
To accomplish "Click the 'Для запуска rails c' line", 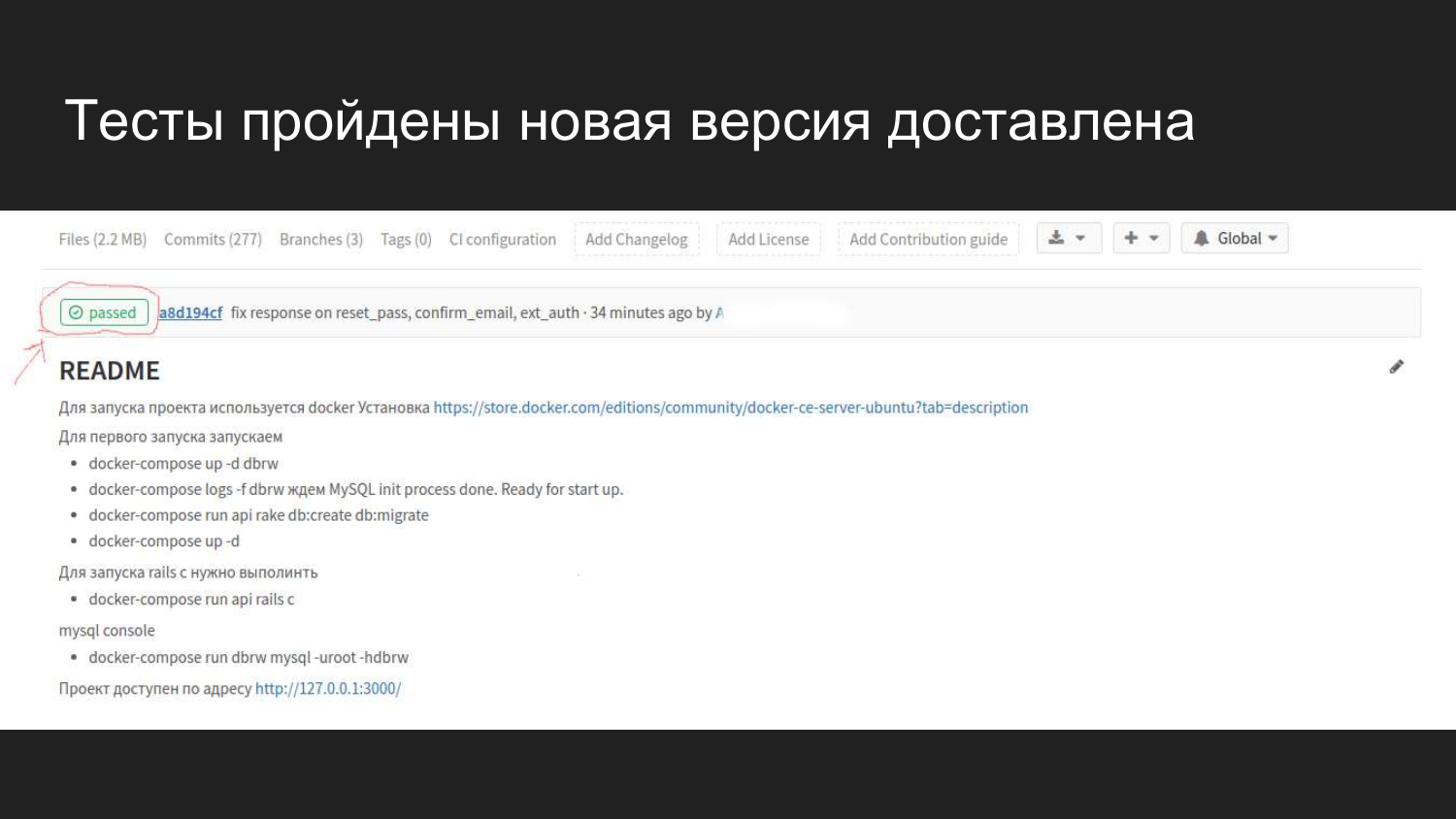I will (x=188, y=573).
